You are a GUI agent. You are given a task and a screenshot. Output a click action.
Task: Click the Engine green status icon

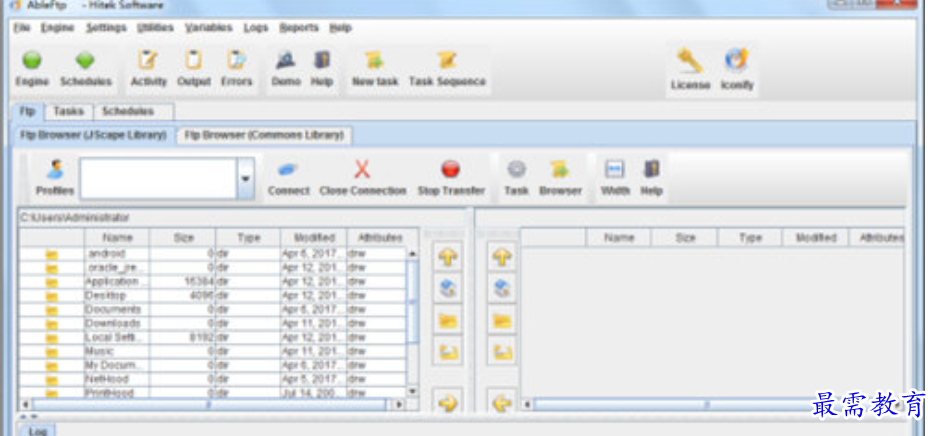pos(32,60)
